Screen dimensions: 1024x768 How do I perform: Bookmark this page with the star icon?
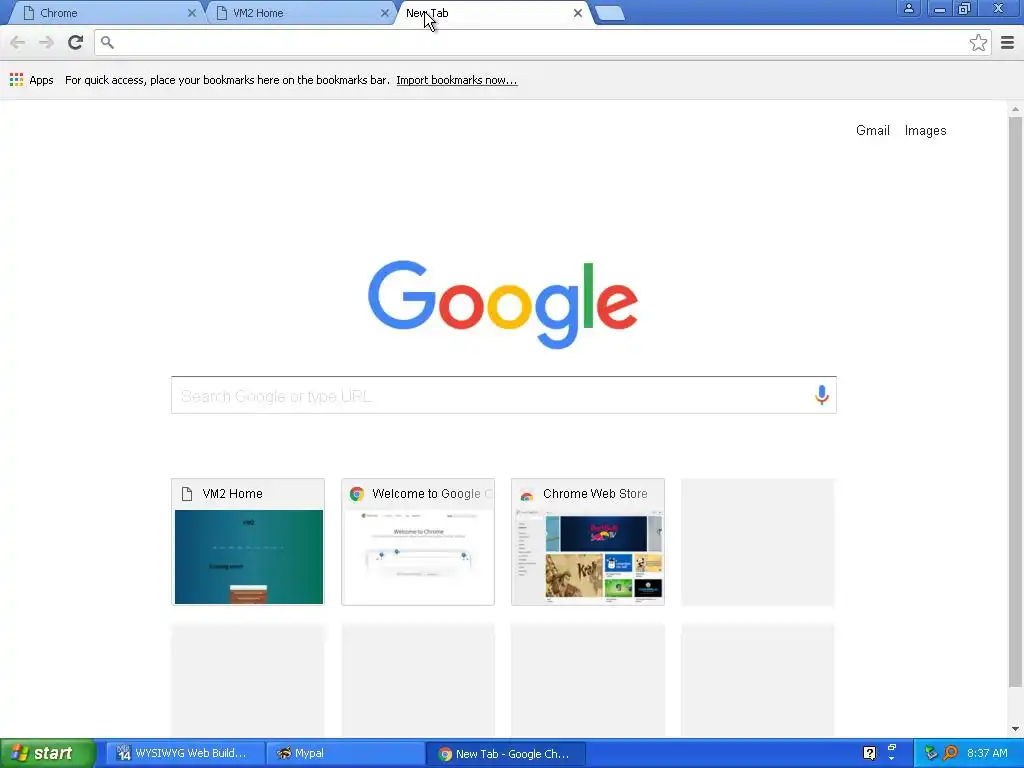coord(978,43)
